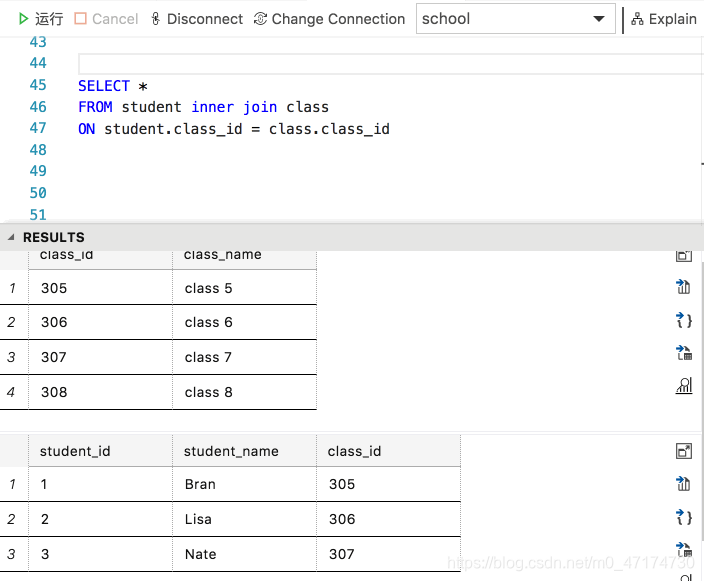Viewport: 704px width, 581px height.
Task: Collapse the RESULTS section triangle
Action: pos(11,237)
